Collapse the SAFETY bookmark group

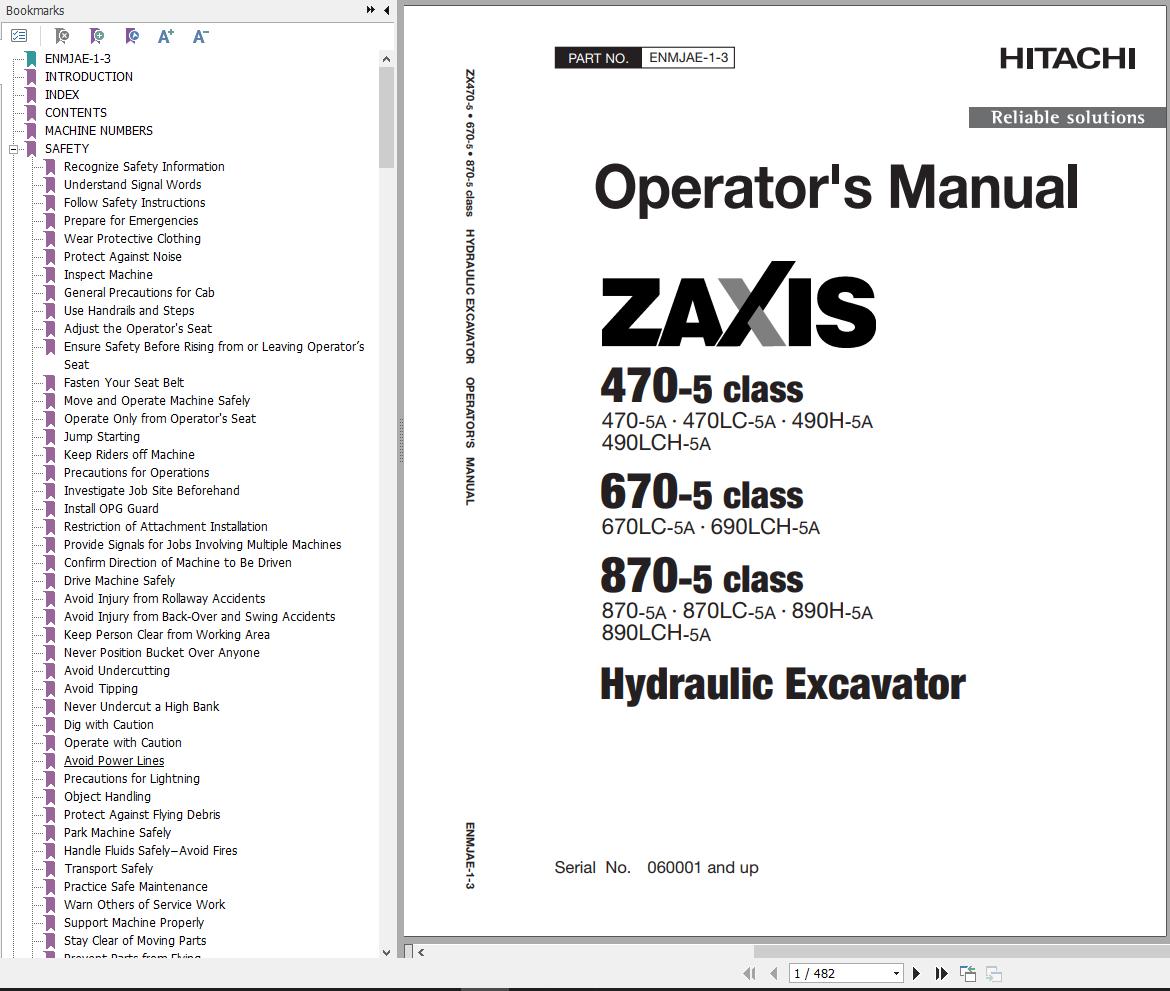13,149
